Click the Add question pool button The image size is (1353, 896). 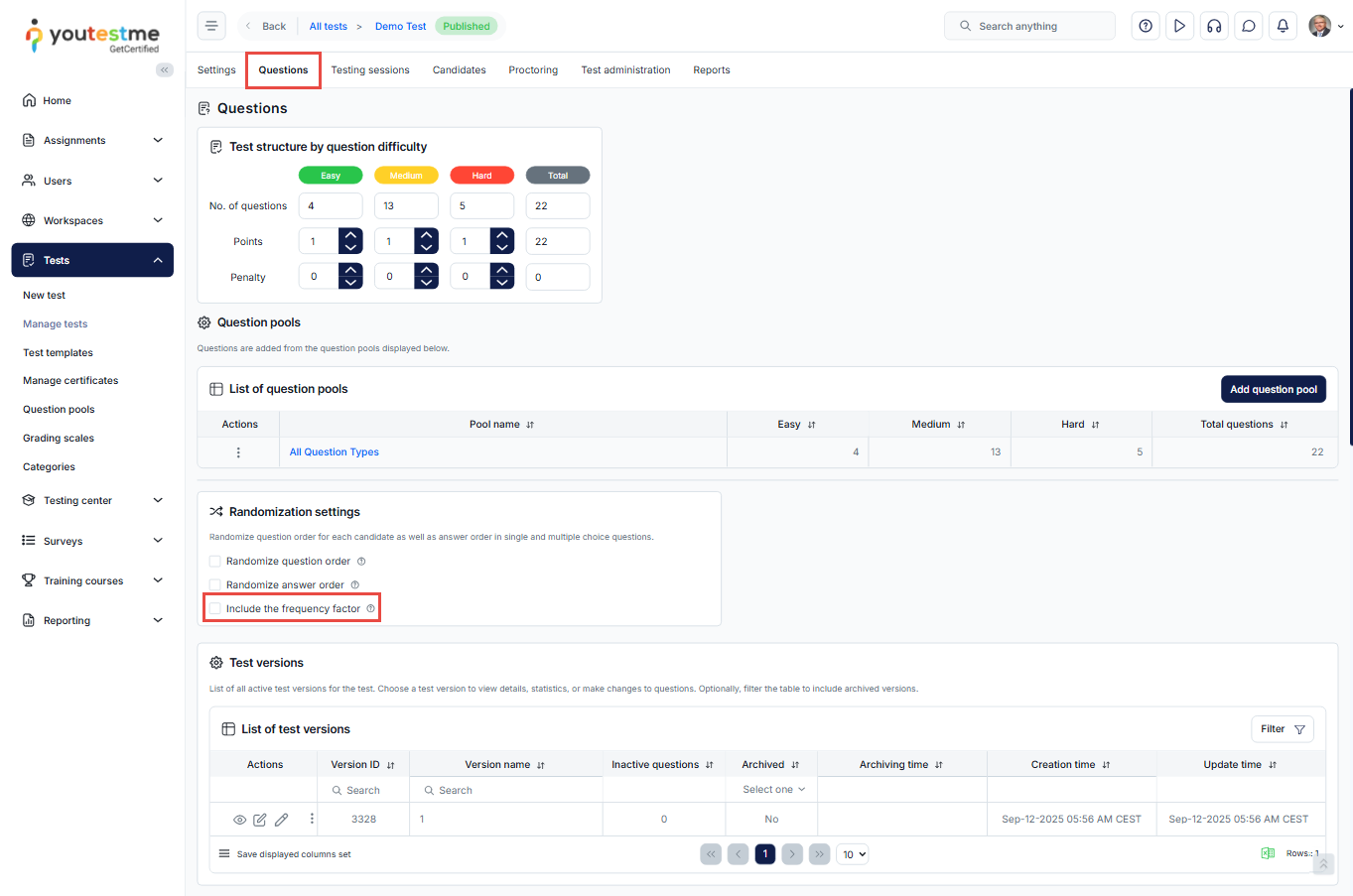(x=1273, y=389)
